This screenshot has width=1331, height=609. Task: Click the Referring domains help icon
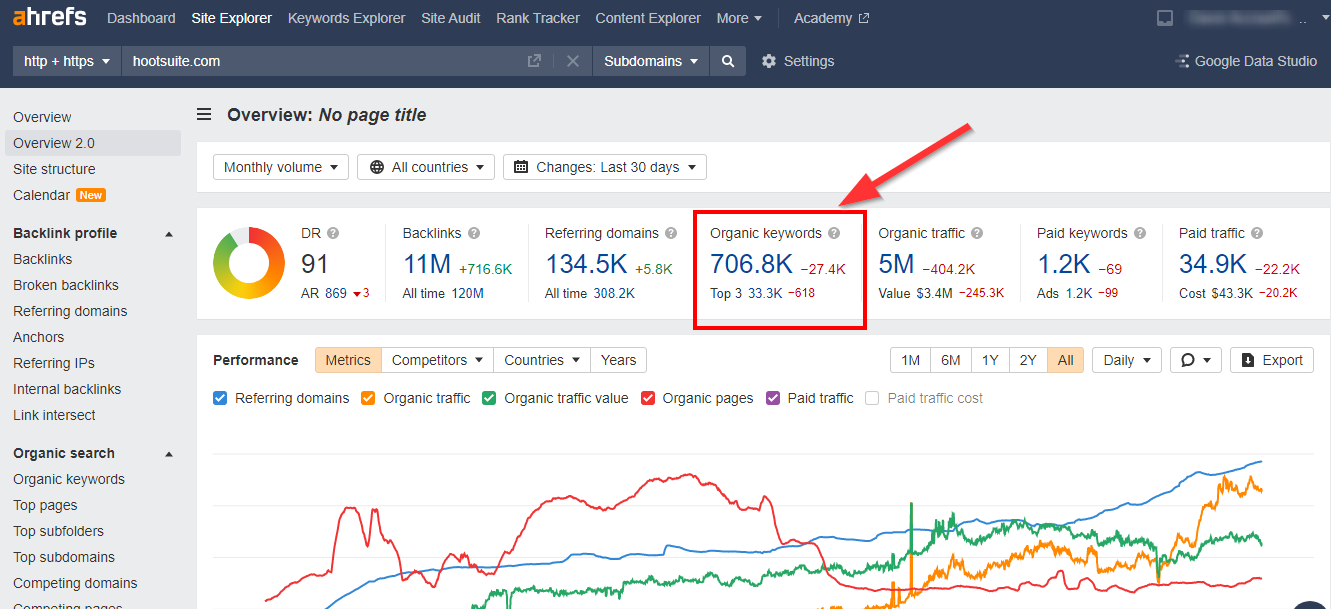[x=671, y=233]
